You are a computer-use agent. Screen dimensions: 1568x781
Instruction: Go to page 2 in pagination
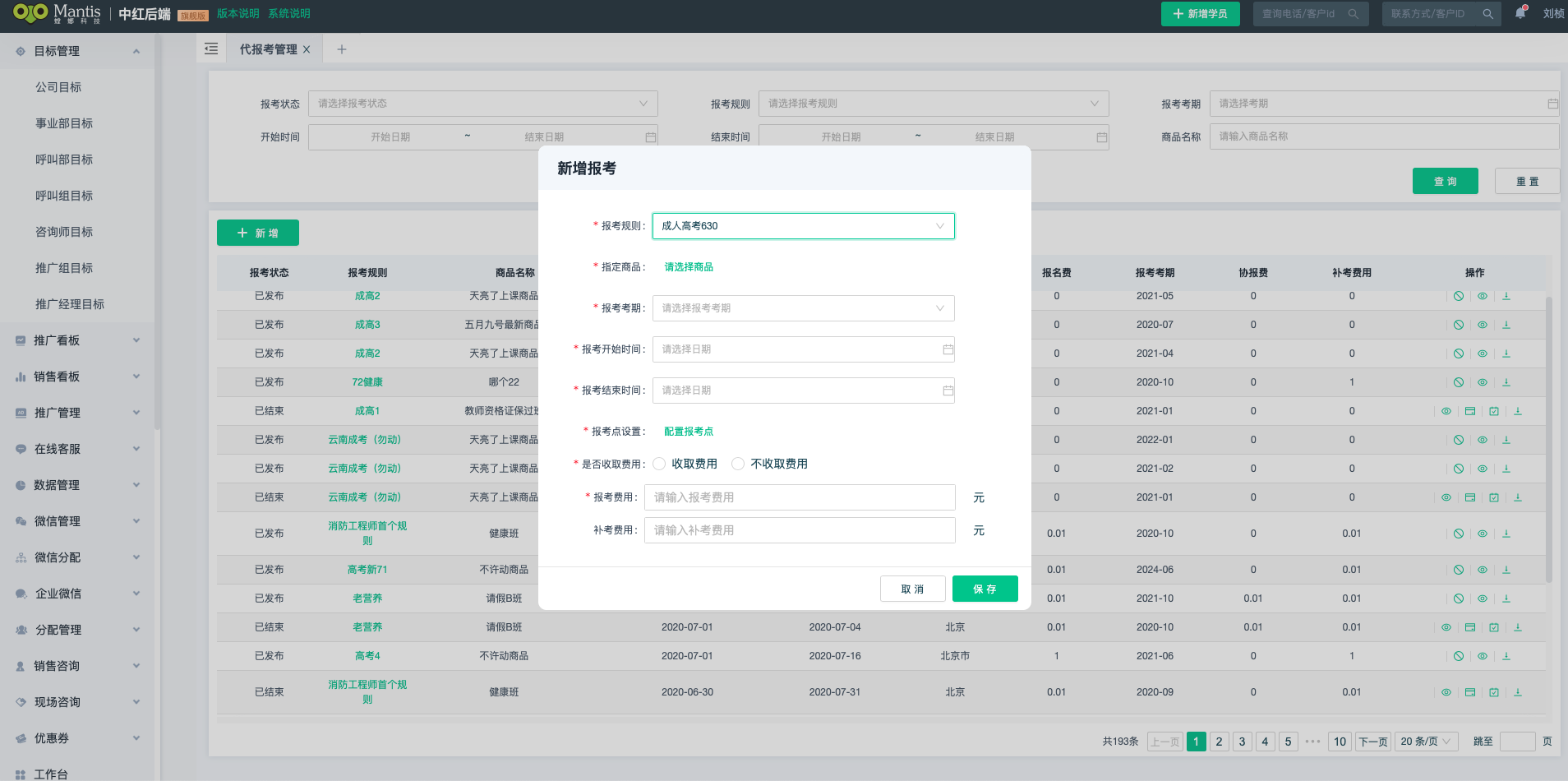pyautogui.click(x=1219, y=742)
